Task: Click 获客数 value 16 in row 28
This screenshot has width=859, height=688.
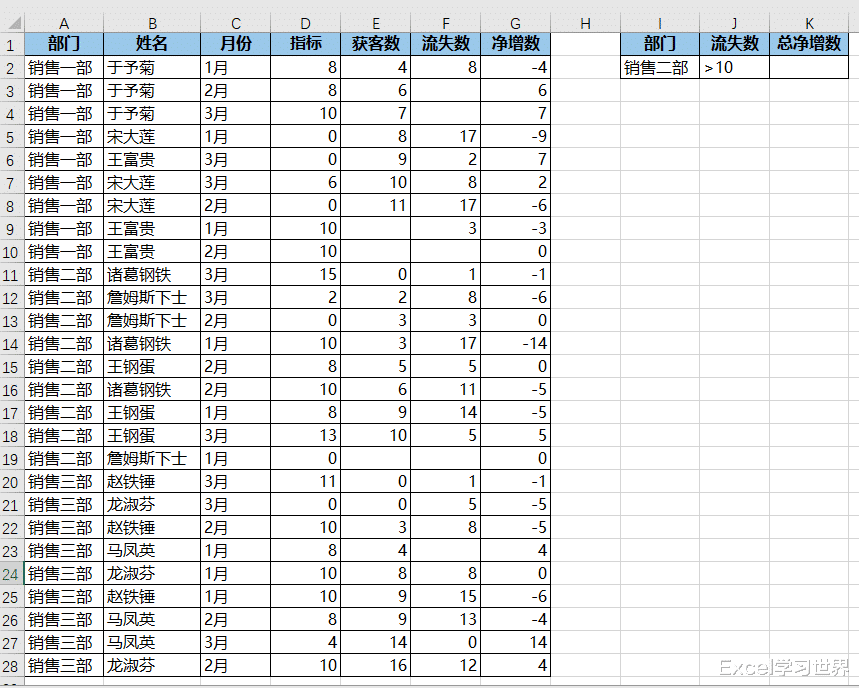Action: coord(376,666)
